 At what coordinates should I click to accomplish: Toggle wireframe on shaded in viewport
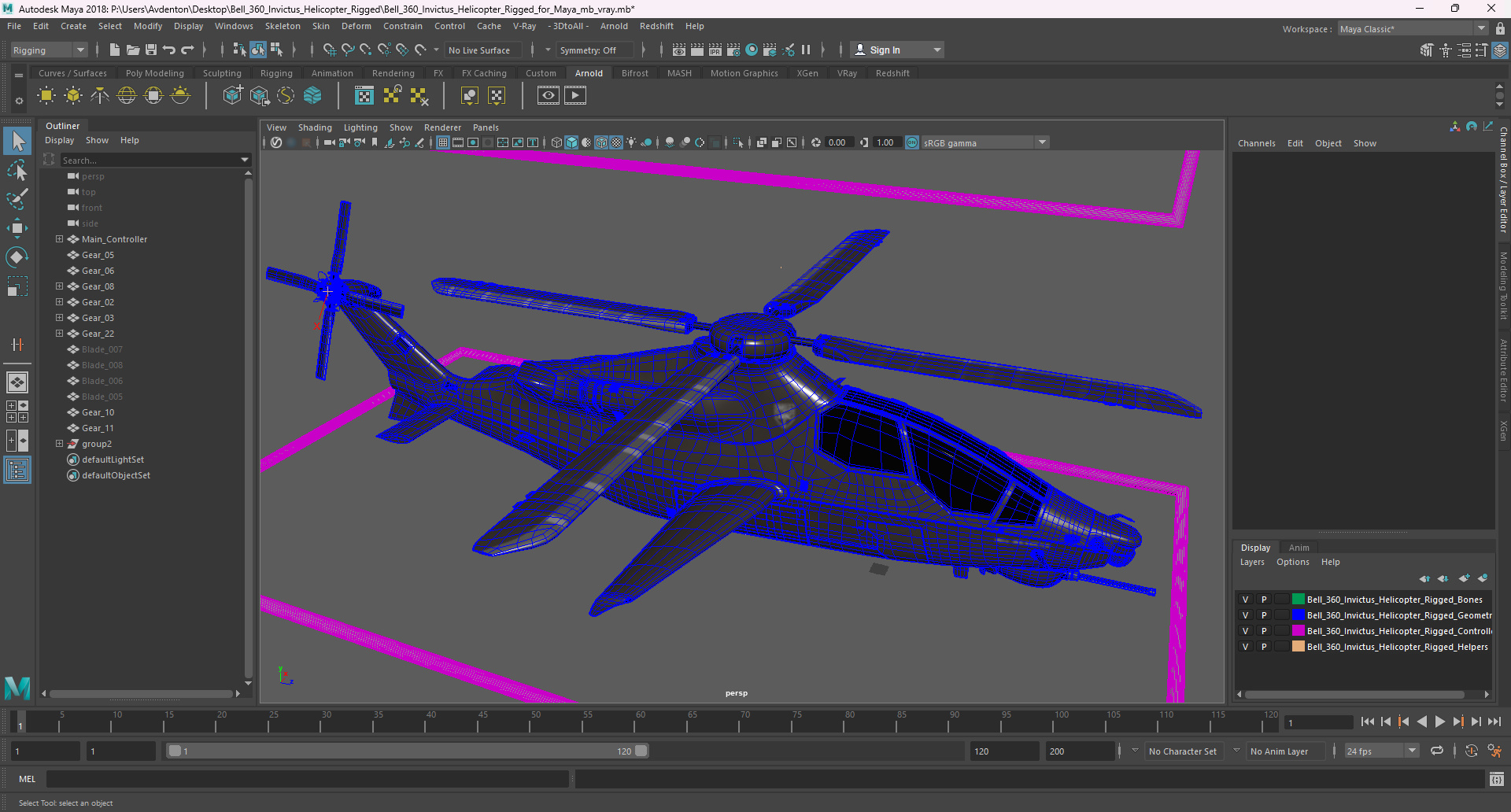[x=602, y=142]
